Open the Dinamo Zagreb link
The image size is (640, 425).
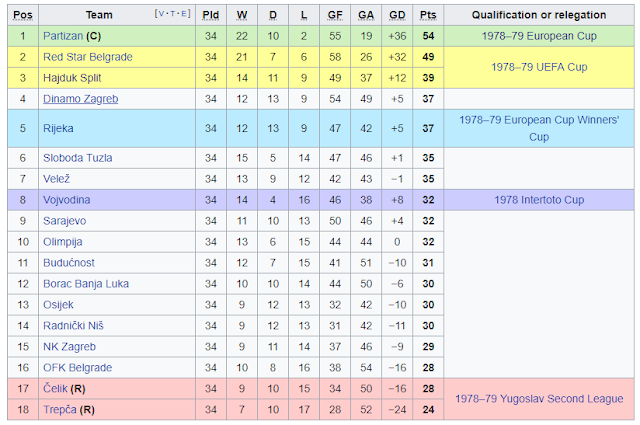click(81, 99)
